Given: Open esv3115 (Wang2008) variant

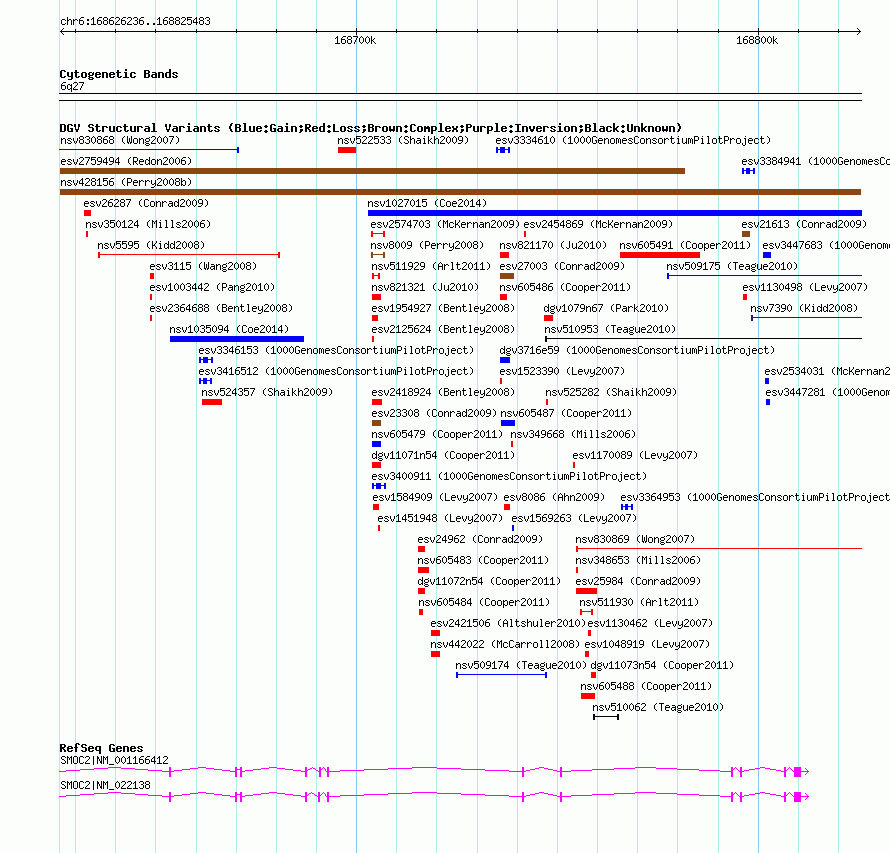Looking at the screenshot, I should (203, 266).
